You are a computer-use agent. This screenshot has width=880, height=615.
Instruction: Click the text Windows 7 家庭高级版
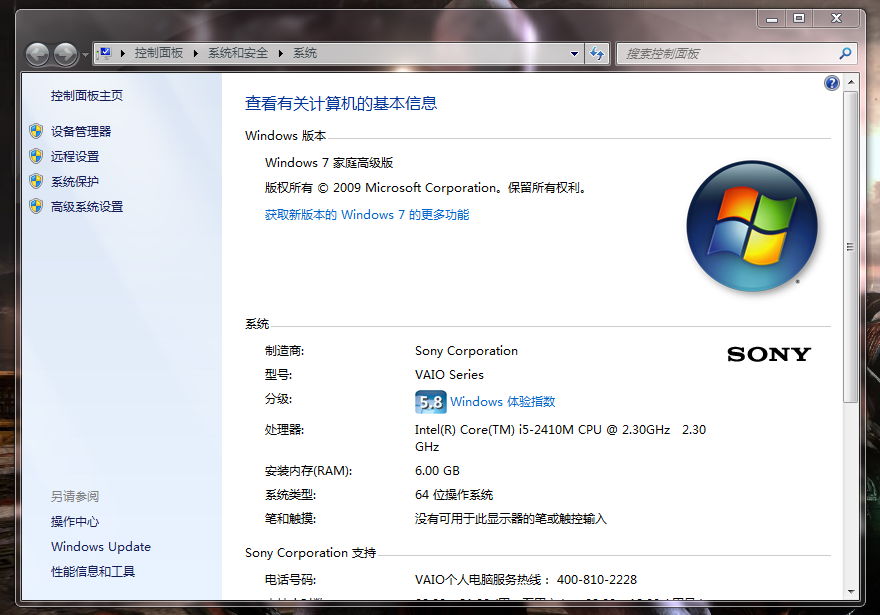pos(329,163)
